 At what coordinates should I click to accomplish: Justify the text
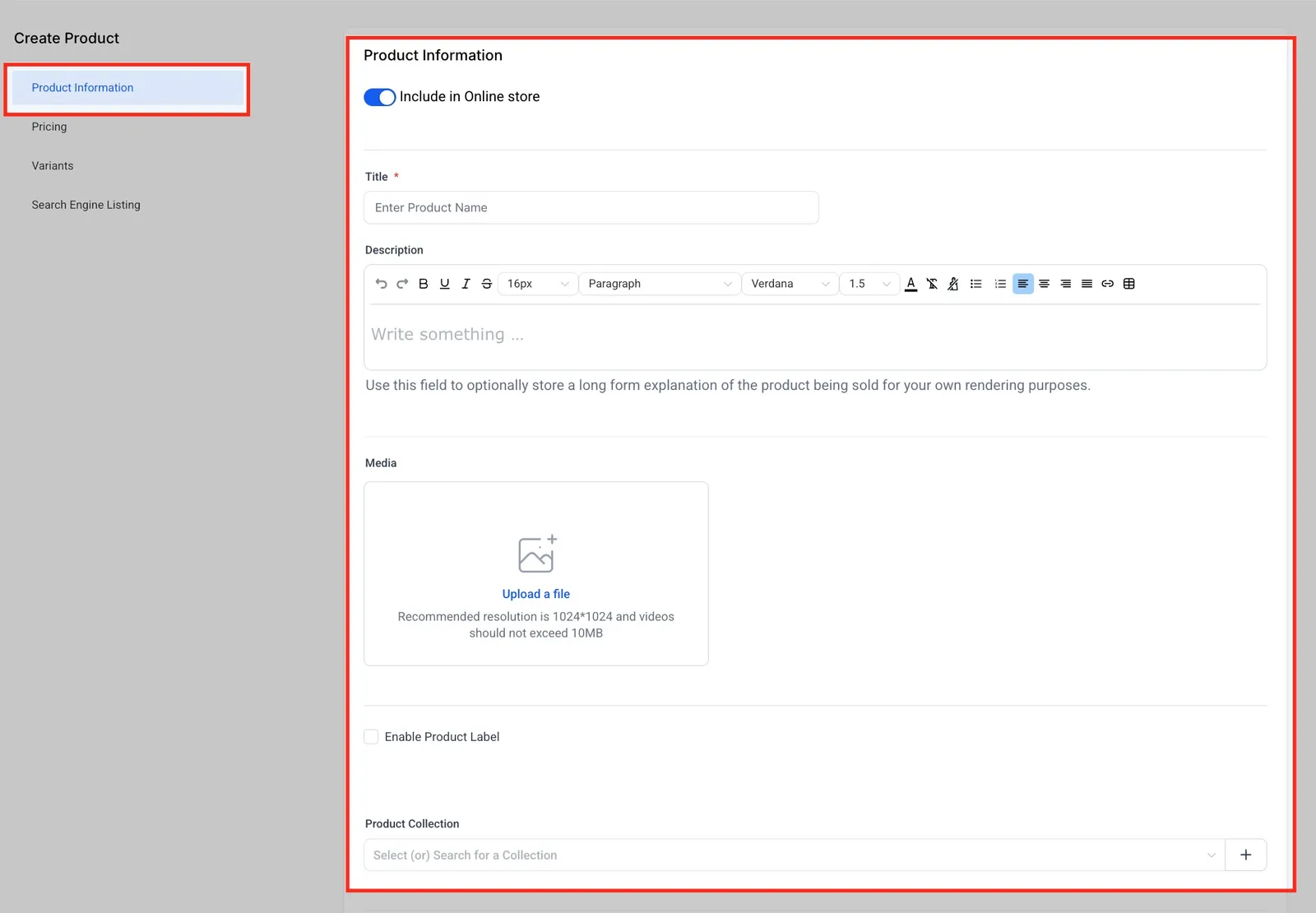point(1087,284)
